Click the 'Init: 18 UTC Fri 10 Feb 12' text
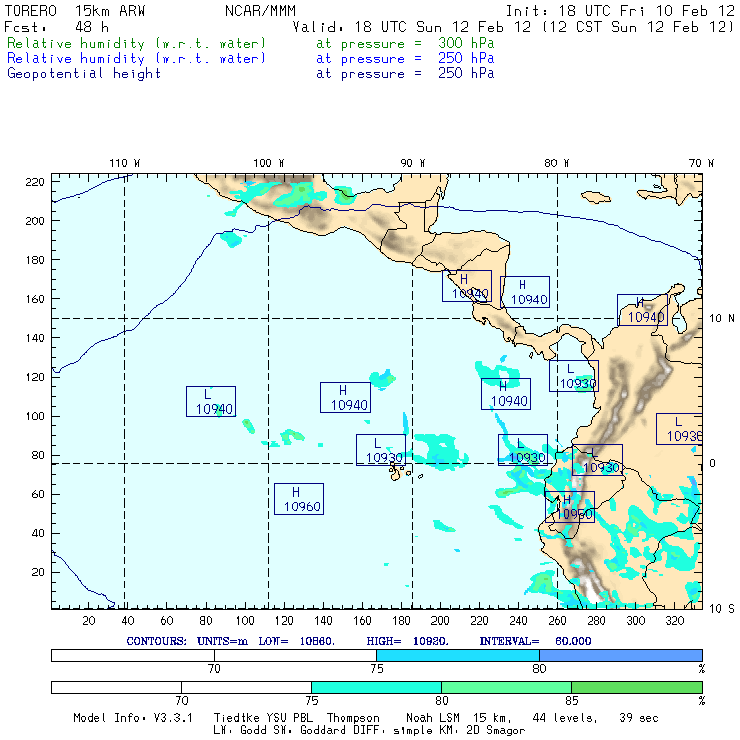The width and height of the screenshot is (740, 740). 620,11
